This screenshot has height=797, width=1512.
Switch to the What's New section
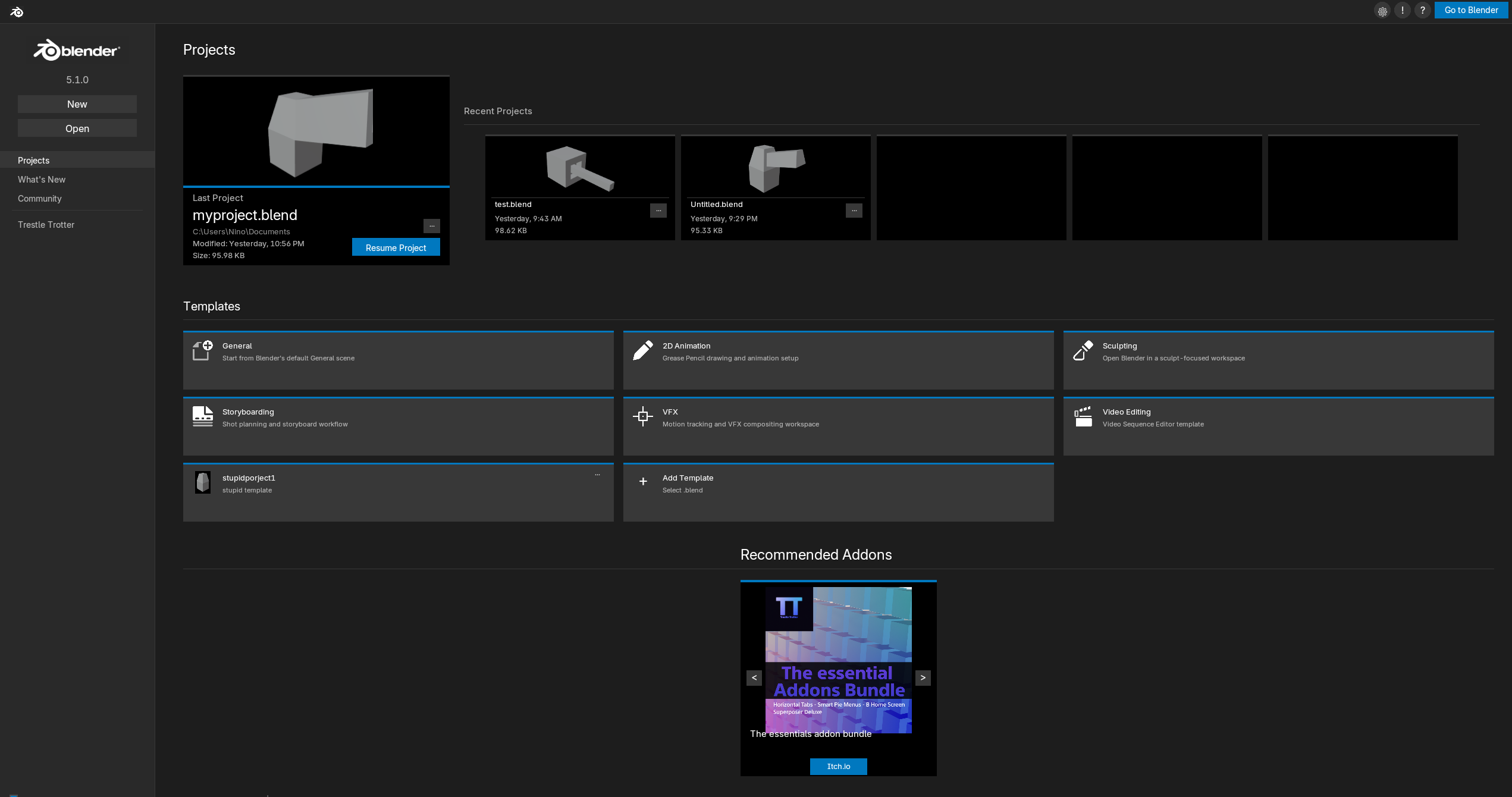coord(42,179)
